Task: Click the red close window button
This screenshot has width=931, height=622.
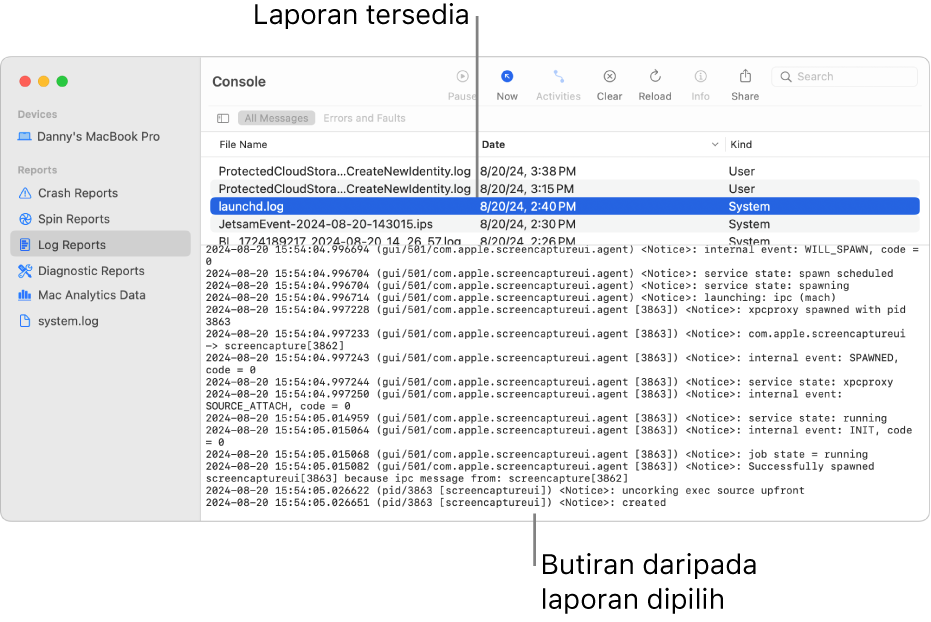Action: tap(25, 81)
